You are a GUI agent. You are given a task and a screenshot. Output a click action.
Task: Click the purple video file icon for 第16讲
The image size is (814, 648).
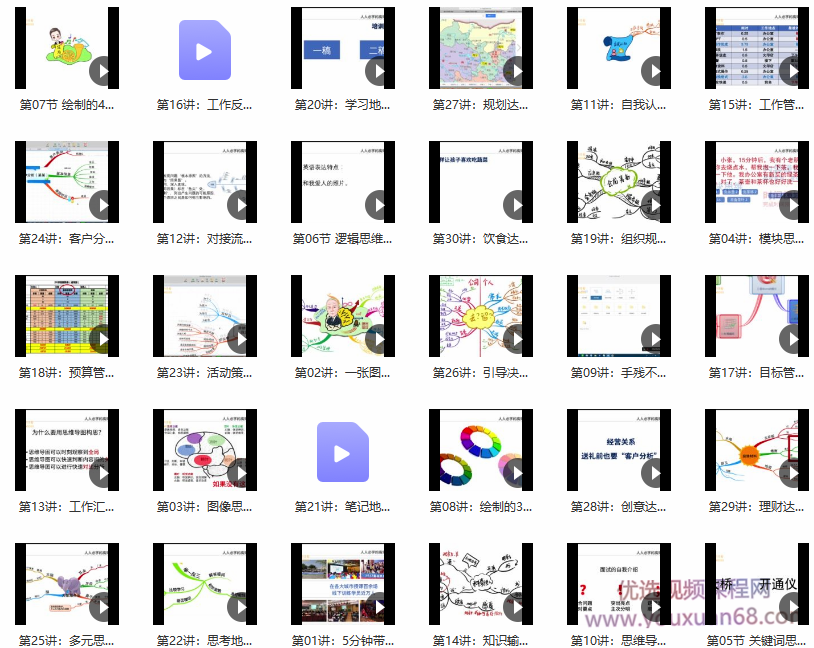pyautogui.click(x=204, y=50)
